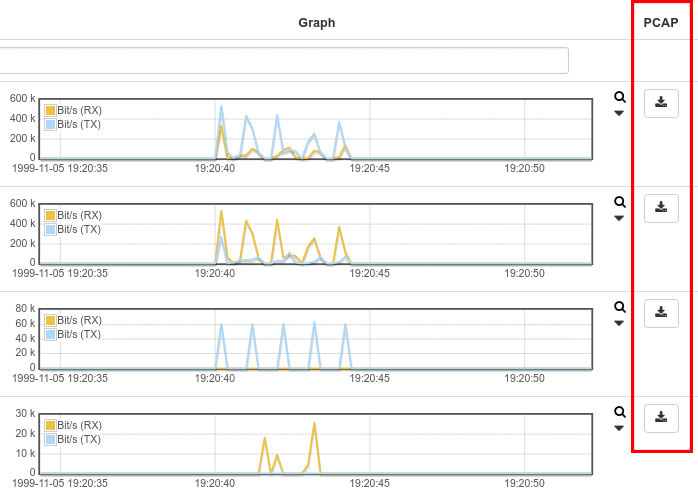
Task: Open the caret dropdown beside the second graph
Action: pyautogui.click(x=619, y=219)
